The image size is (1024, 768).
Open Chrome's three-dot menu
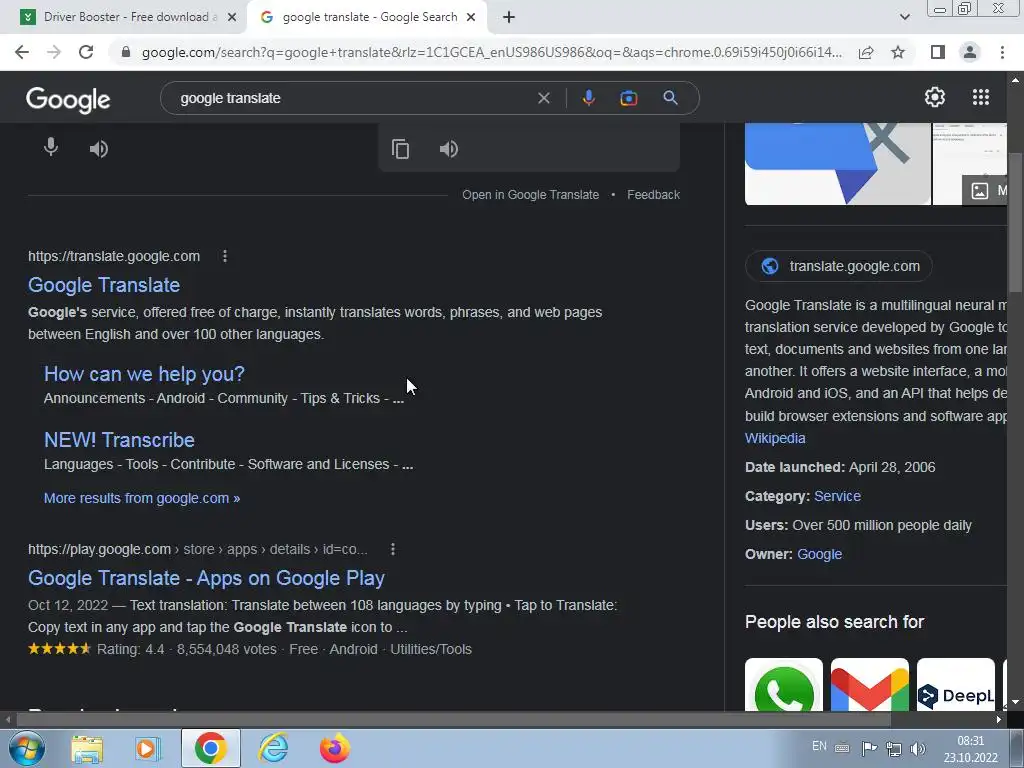1002,52
